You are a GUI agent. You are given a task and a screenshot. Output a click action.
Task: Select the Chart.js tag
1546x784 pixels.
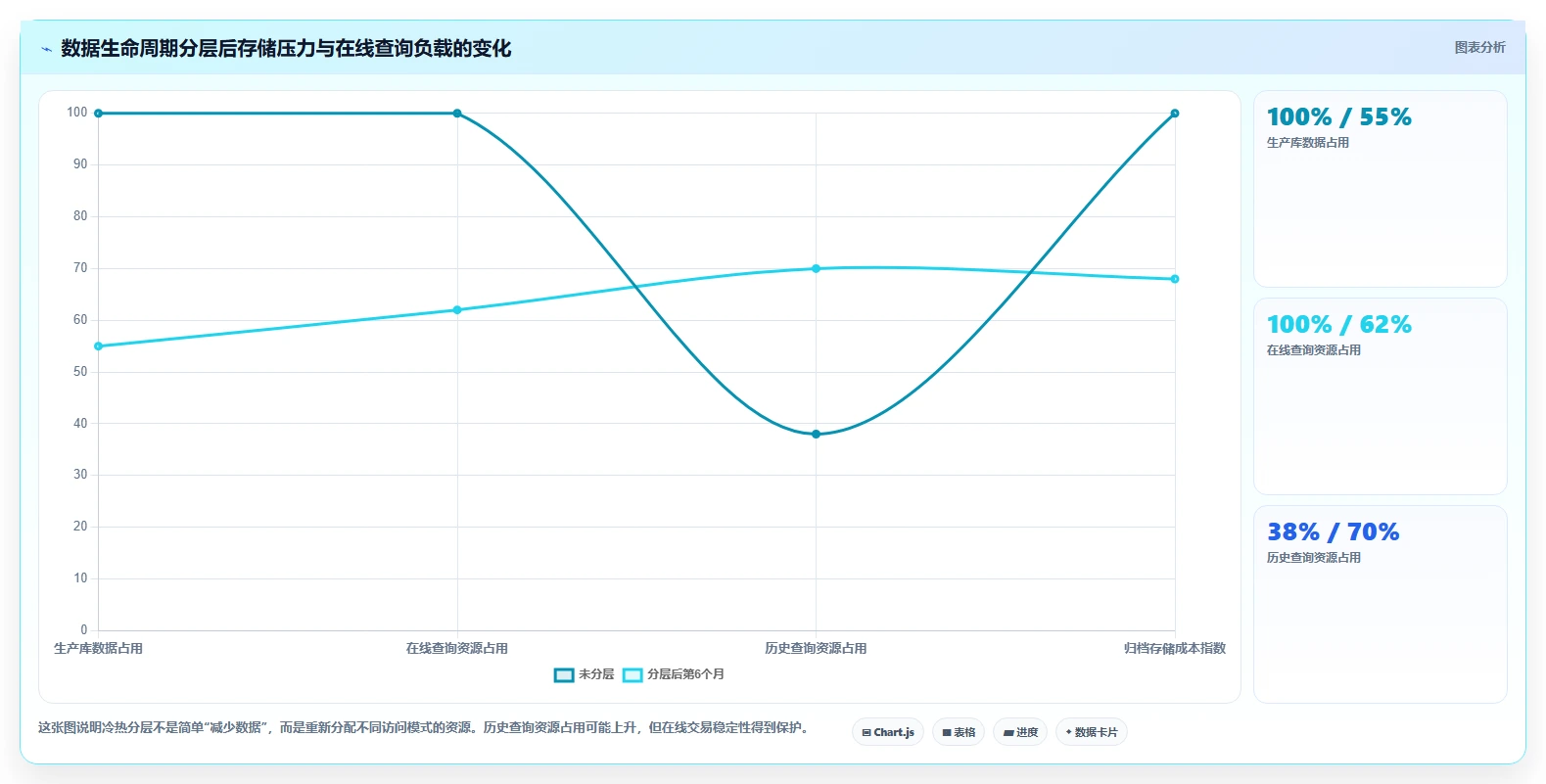(x=888, y=732)
